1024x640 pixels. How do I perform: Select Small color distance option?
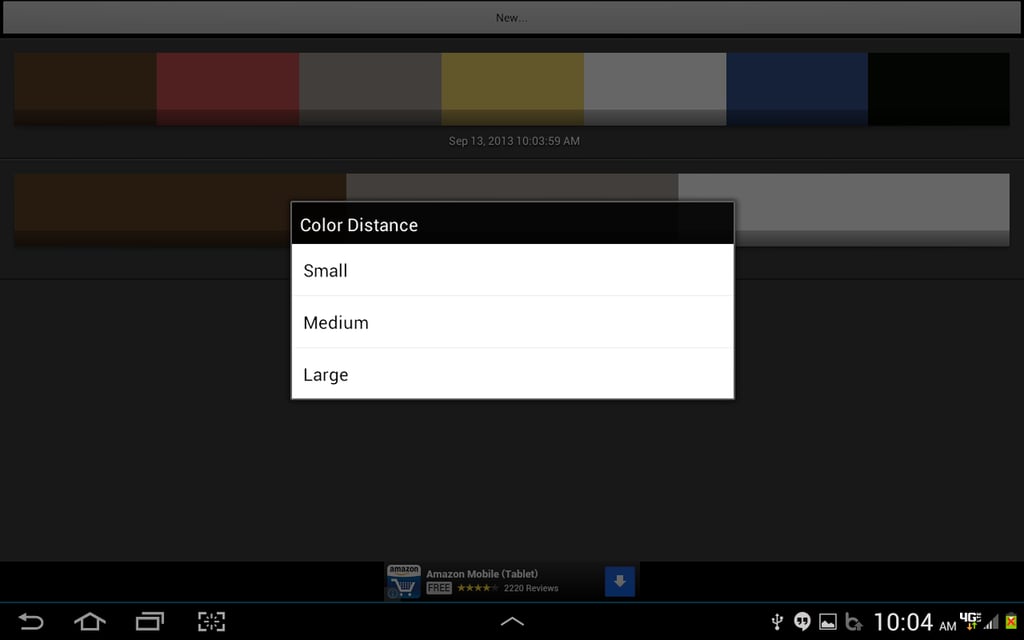(x=512, y=270)
